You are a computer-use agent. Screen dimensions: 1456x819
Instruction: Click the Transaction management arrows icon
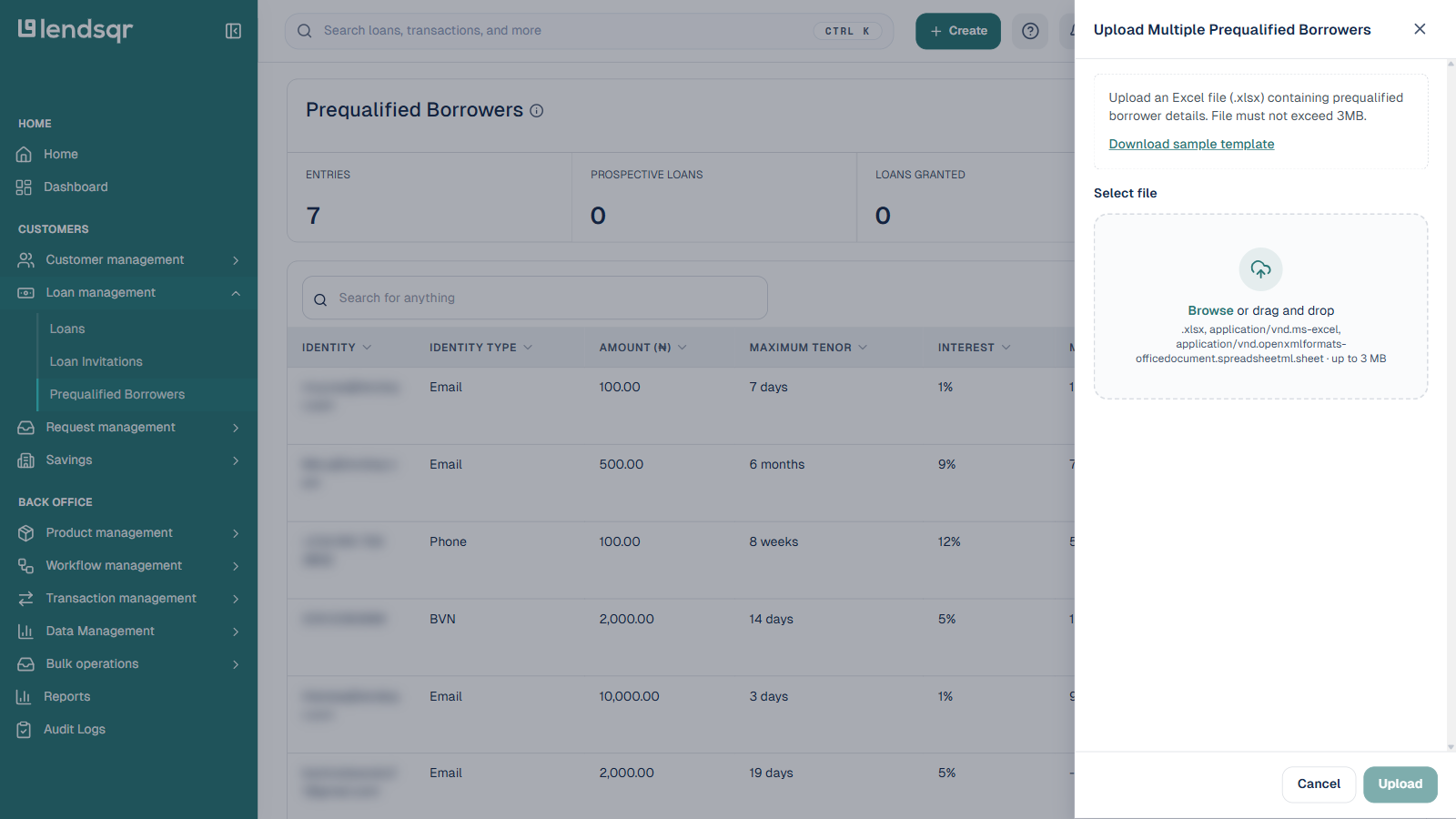click(25, 598)
